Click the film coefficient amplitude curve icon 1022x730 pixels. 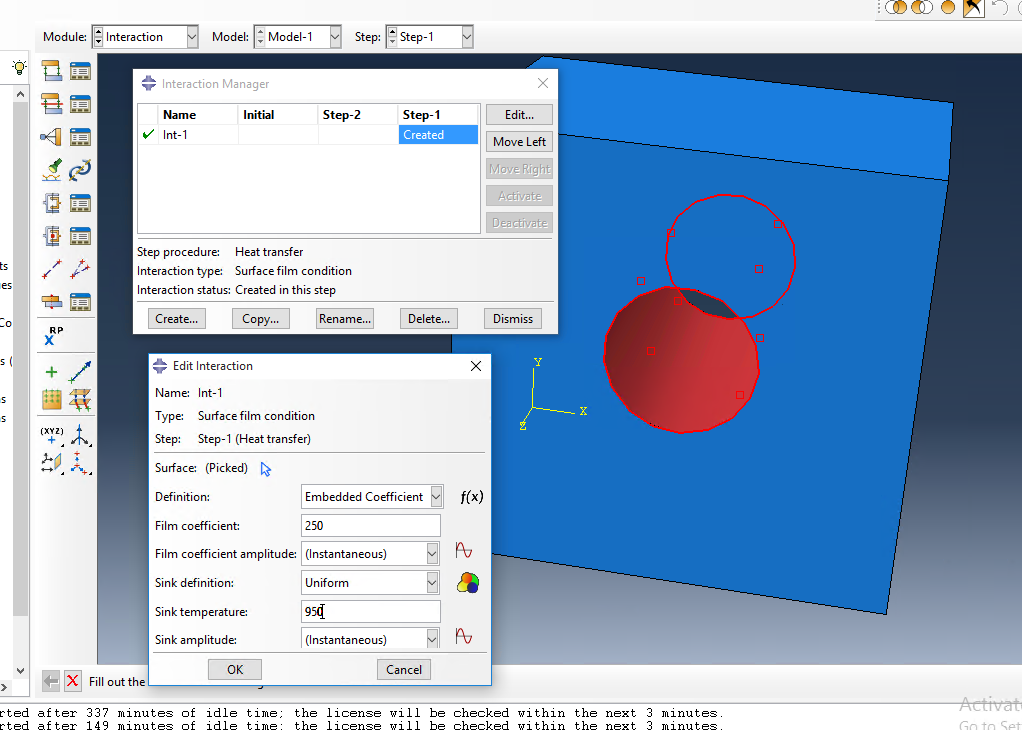pyautogui.click(x=464, y=551)
